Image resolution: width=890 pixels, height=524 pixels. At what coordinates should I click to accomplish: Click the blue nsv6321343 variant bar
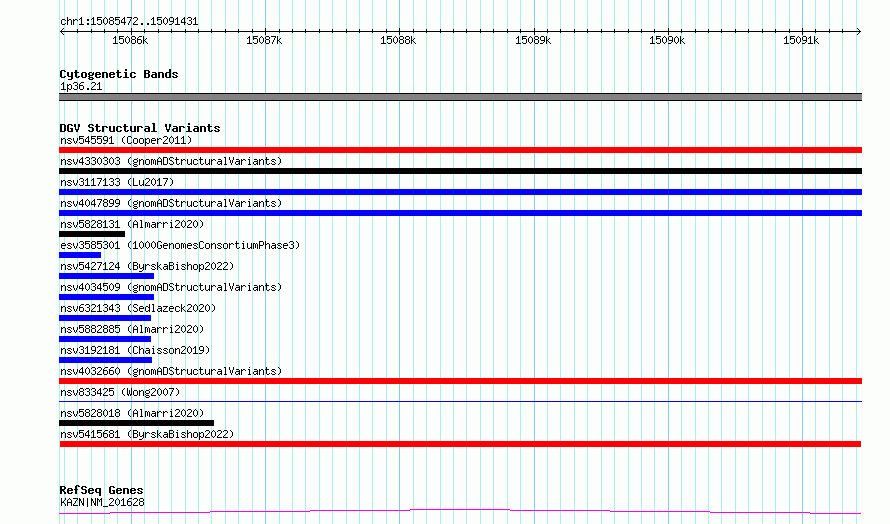click(x=105, y=318)
